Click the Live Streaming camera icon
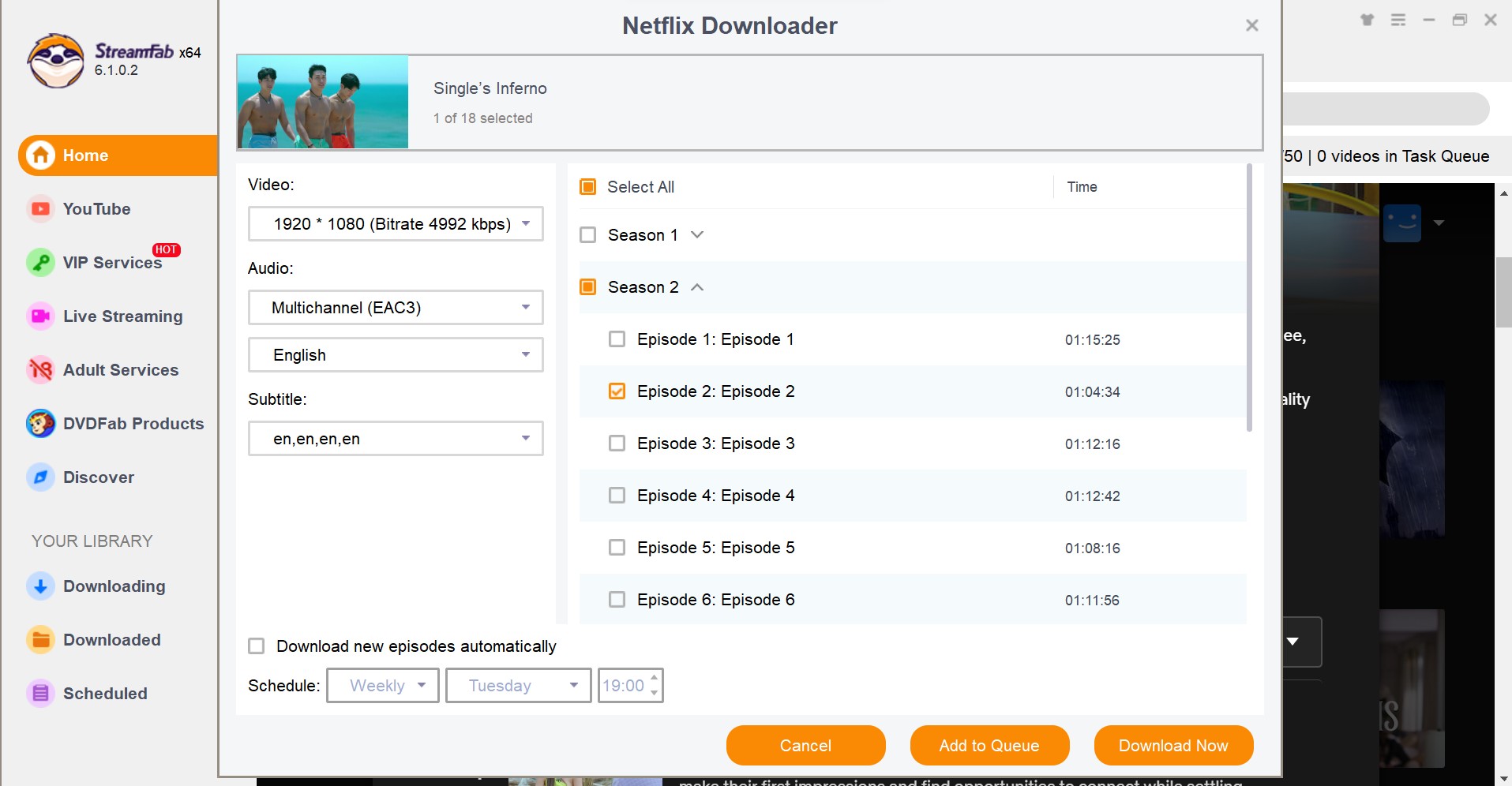Viewport: 1512px width, 786px height. 40,316
